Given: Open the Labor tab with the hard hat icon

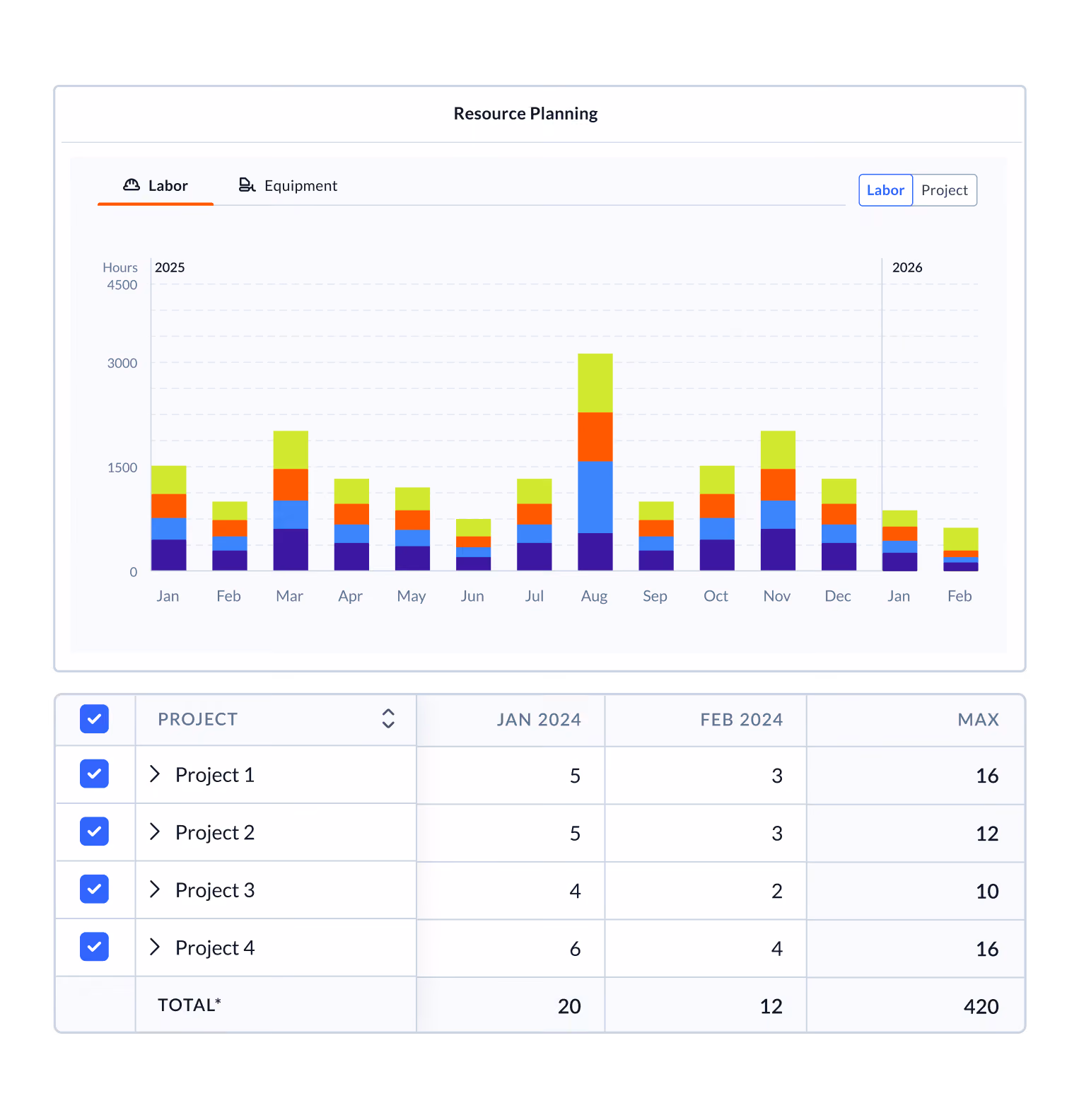Looking at the screenshot, I should coord(156,185).
